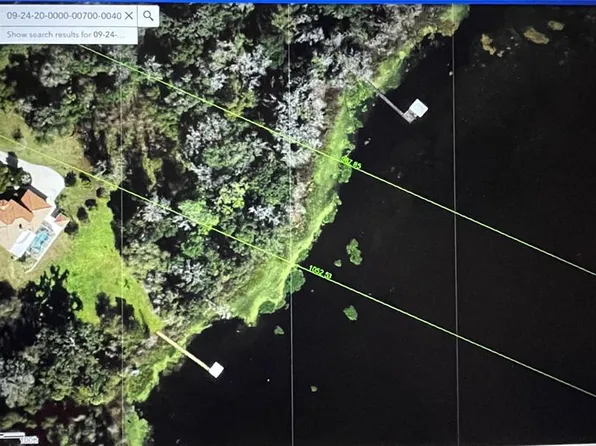Viewport: 596px width, 446px height.
Task: Click the small vegetation island below the 1052.50 line
Action: [x=350, y=313]
